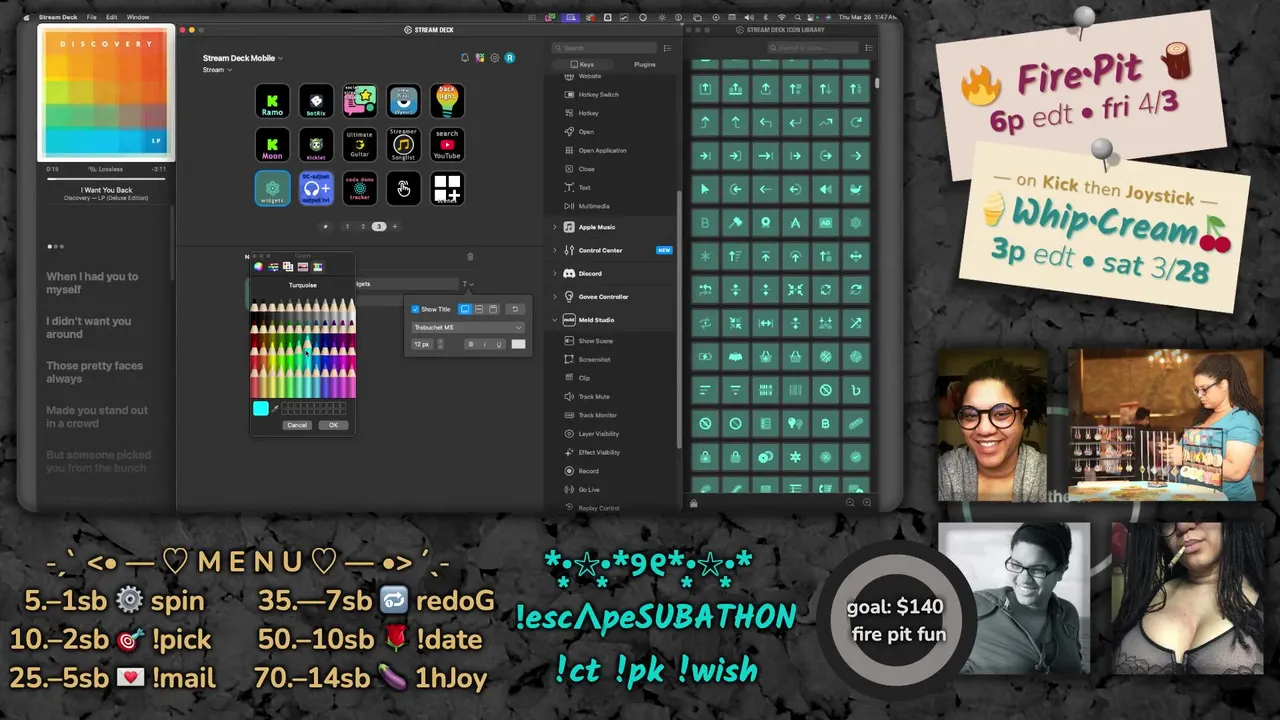This screenshot has width=1280, height=720.
Task: Open the title color swatch
Action: click(x=518, y=344)
